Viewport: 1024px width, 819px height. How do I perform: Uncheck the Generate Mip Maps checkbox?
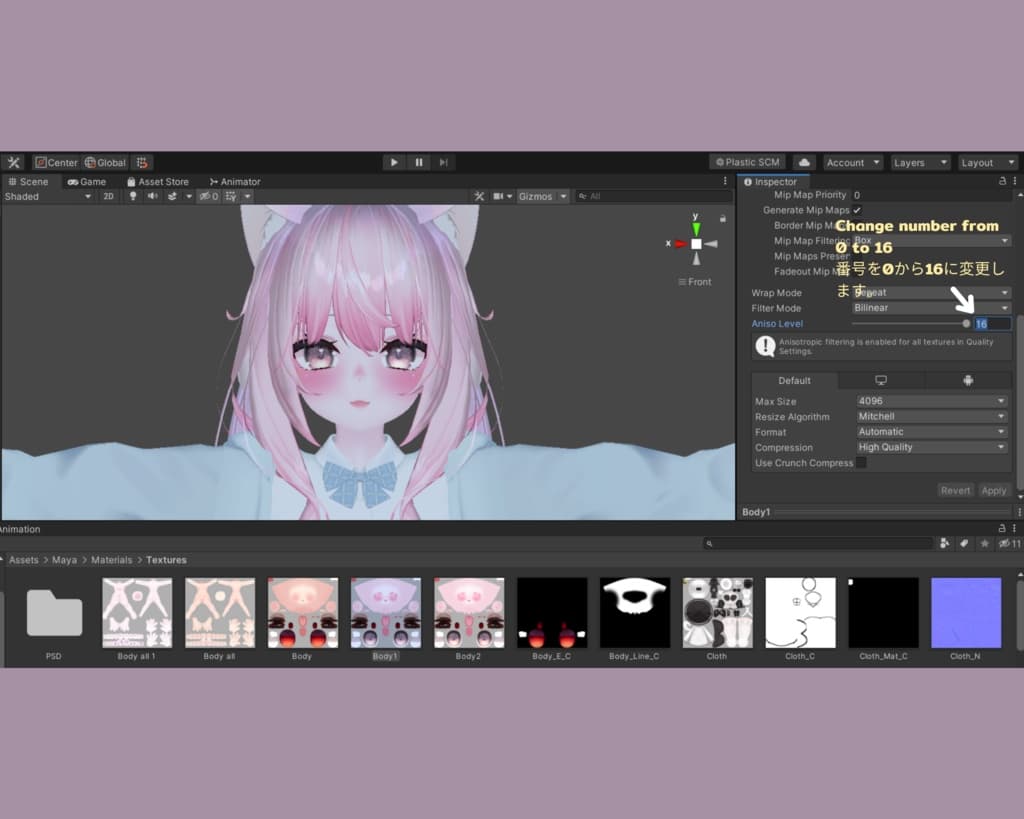click(857, 210)
